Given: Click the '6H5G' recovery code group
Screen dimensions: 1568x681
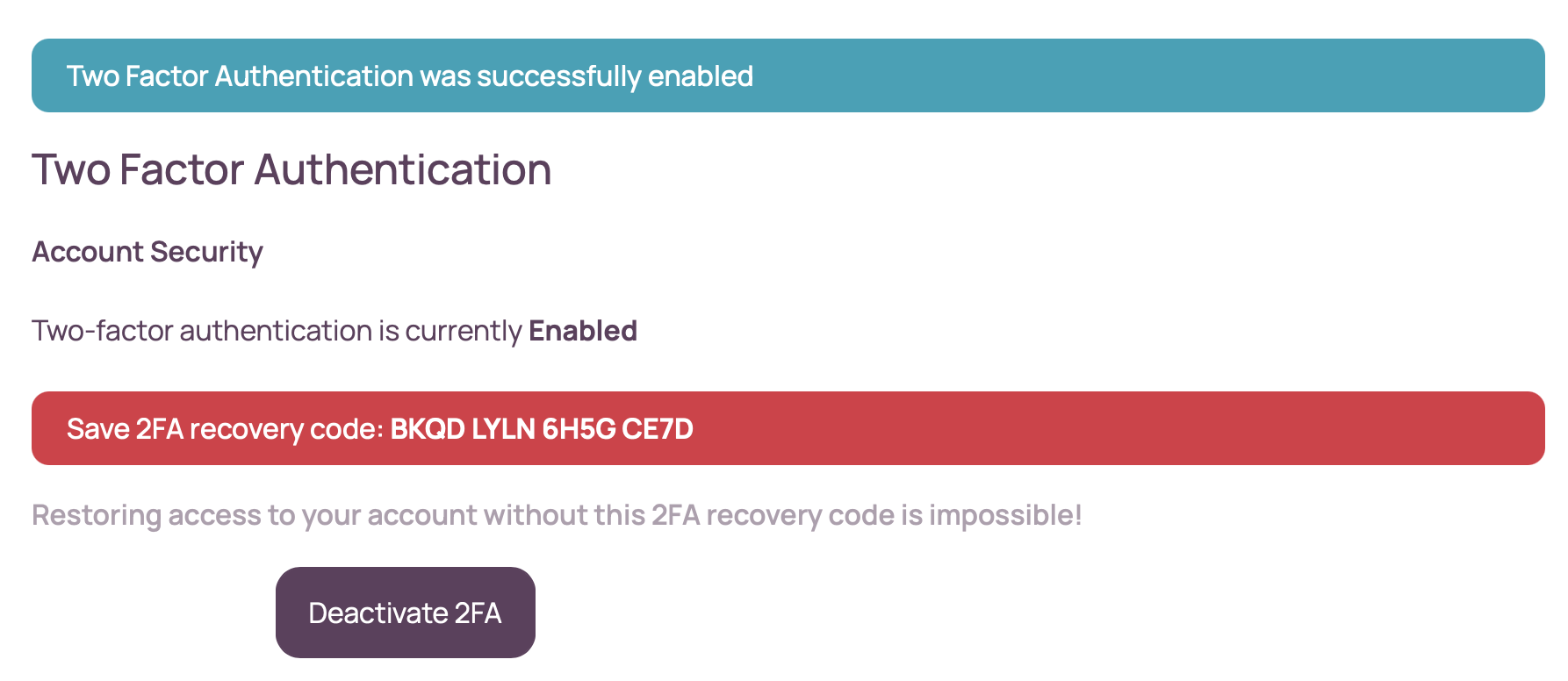Looking at the screenshot, I should [x=578, y=429].
